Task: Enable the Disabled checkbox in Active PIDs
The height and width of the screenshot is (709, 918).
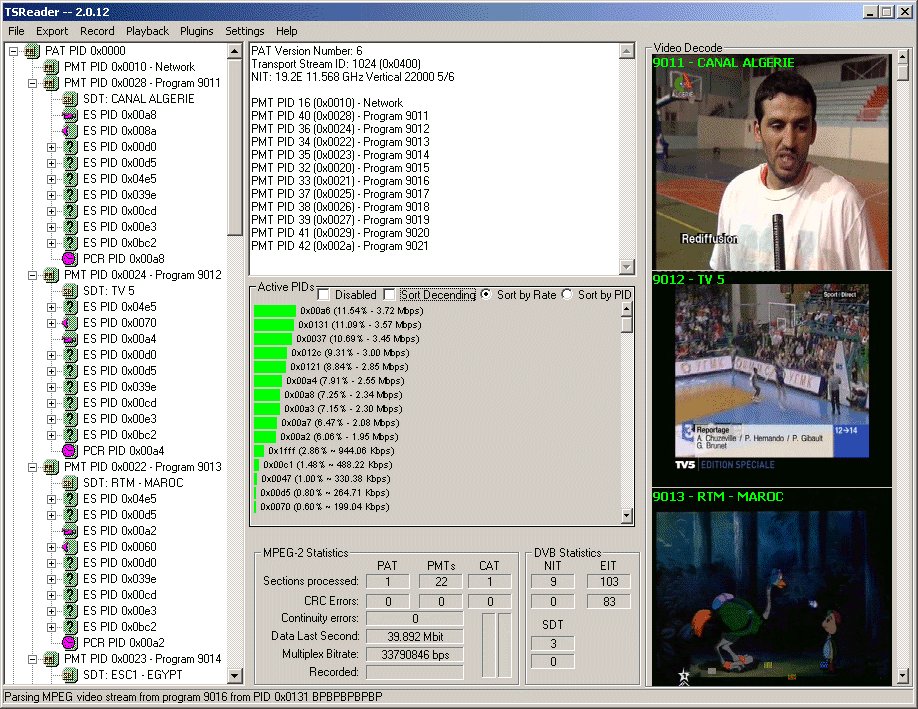Action: 324,294
